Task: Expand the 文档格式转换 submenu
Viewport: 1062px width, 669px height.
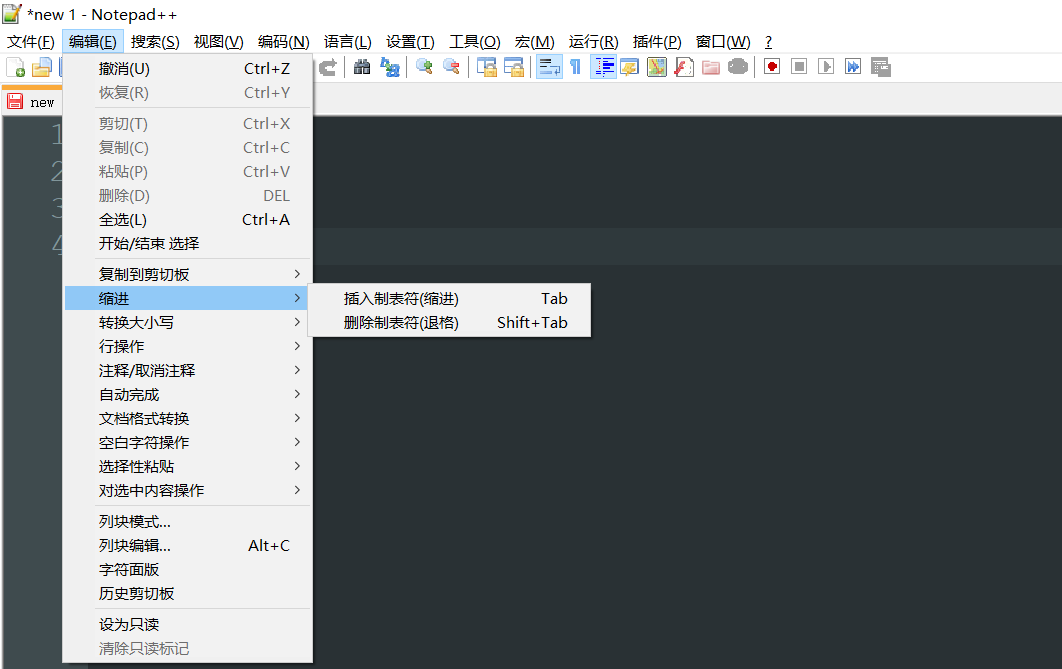Action: (x=188, y=418)
